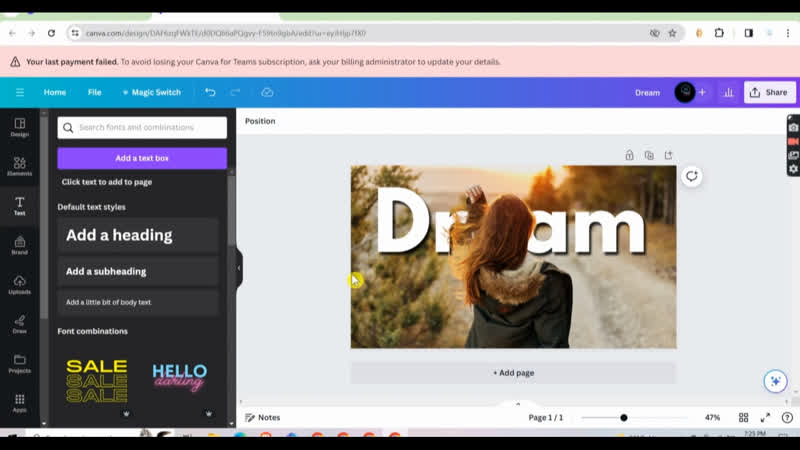Open Magic Switch menu

click(x=152, y=92)
